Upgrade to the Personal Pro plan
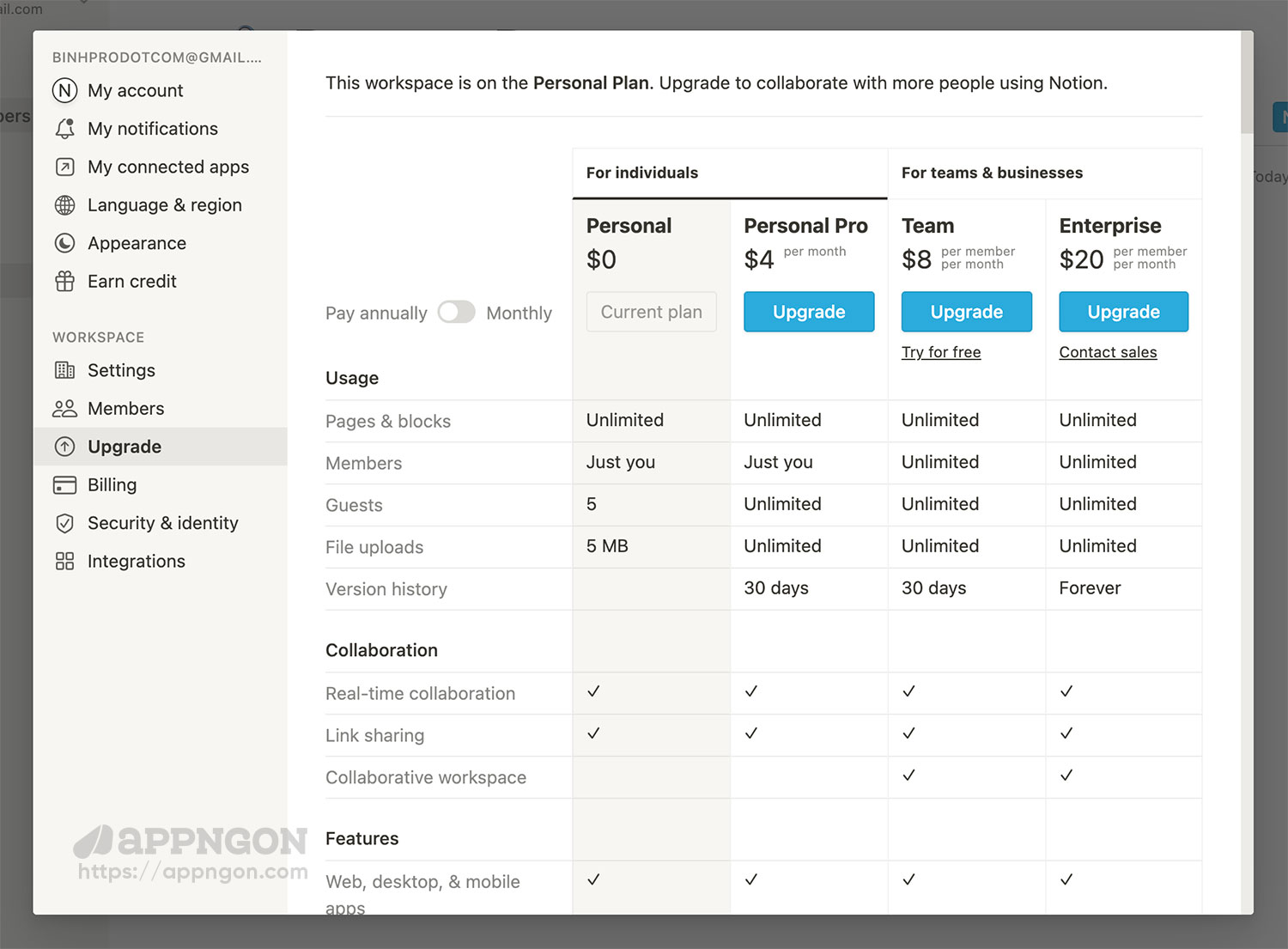This screenshot has width=1288, height=949. 809,312
